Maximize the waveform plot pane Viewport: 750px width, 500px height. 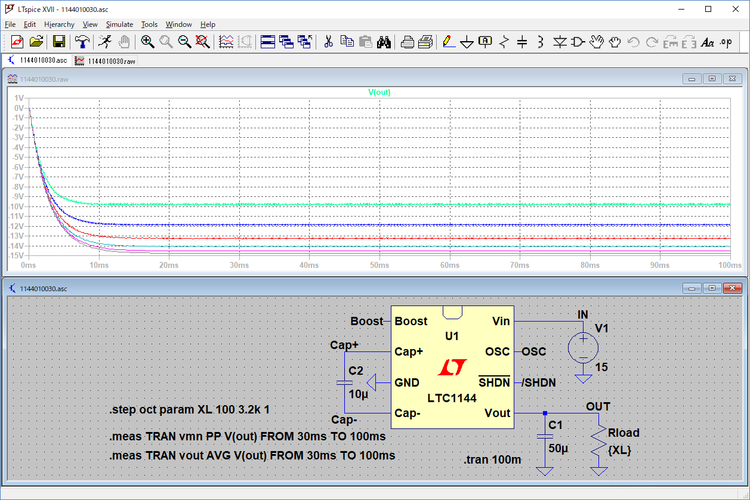point(712,78)
